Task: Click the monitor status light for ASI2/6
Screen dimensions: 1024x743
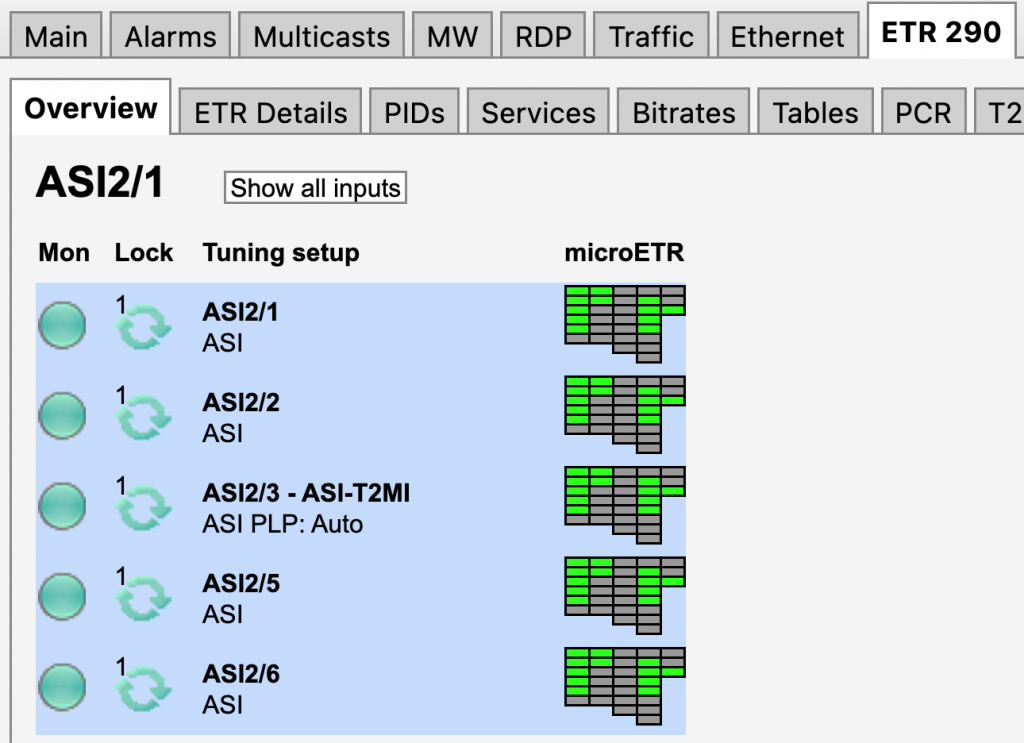Action: [62, 689]
